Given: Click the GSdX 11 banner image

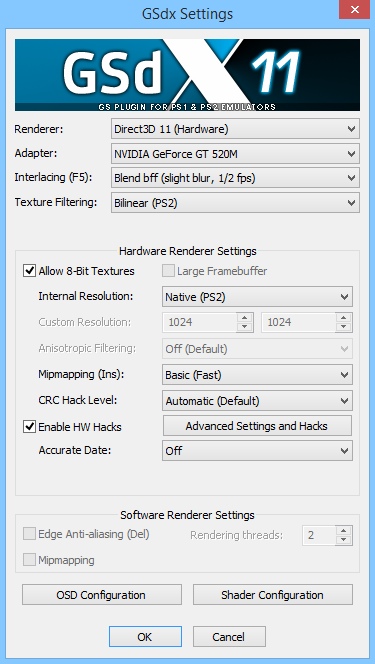Looking at the screenshot, I should tap(188, 75).
